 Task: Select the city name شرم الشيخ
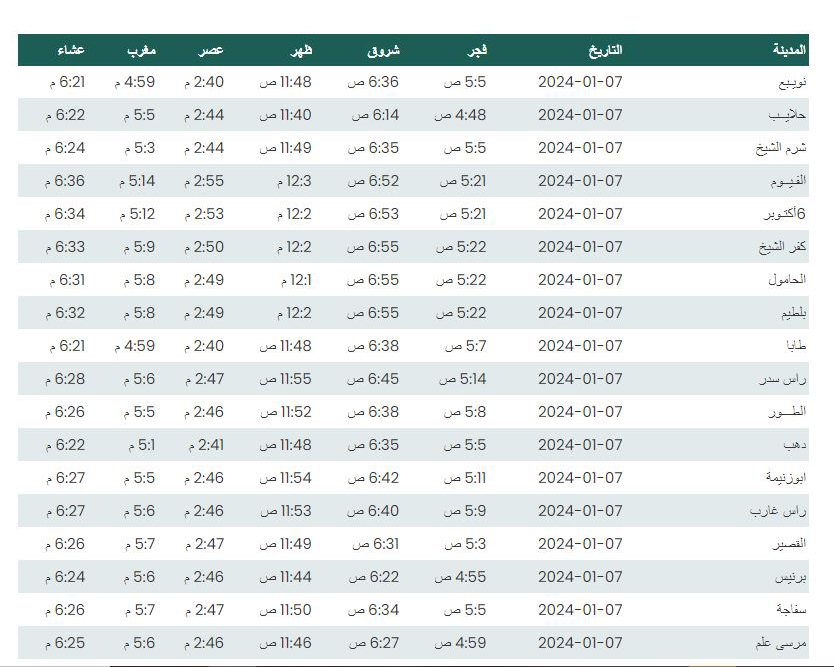click(x=781, y=148)
